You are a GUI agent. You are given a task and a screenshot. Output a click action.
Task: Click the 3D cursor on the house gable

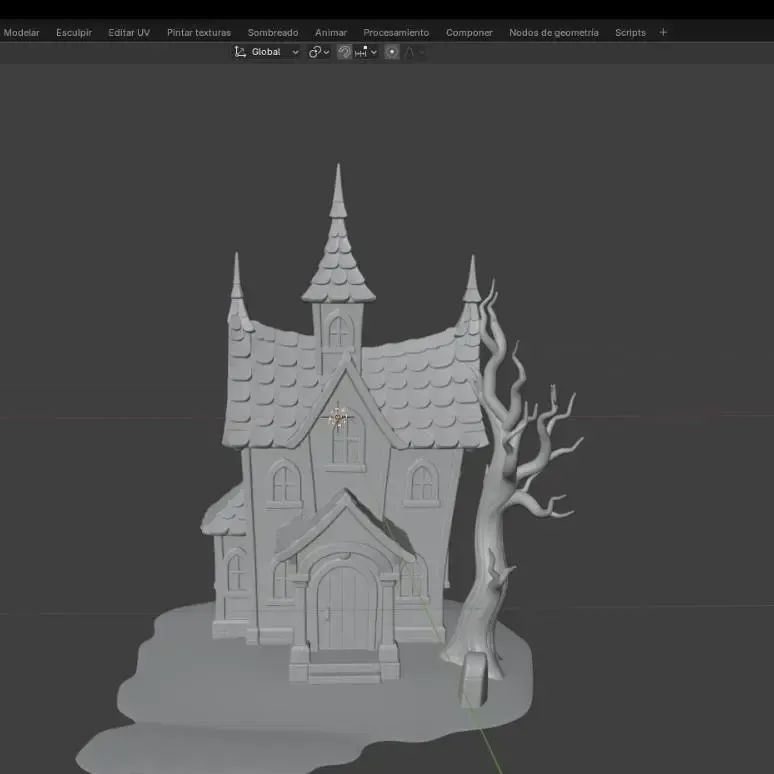338,418
